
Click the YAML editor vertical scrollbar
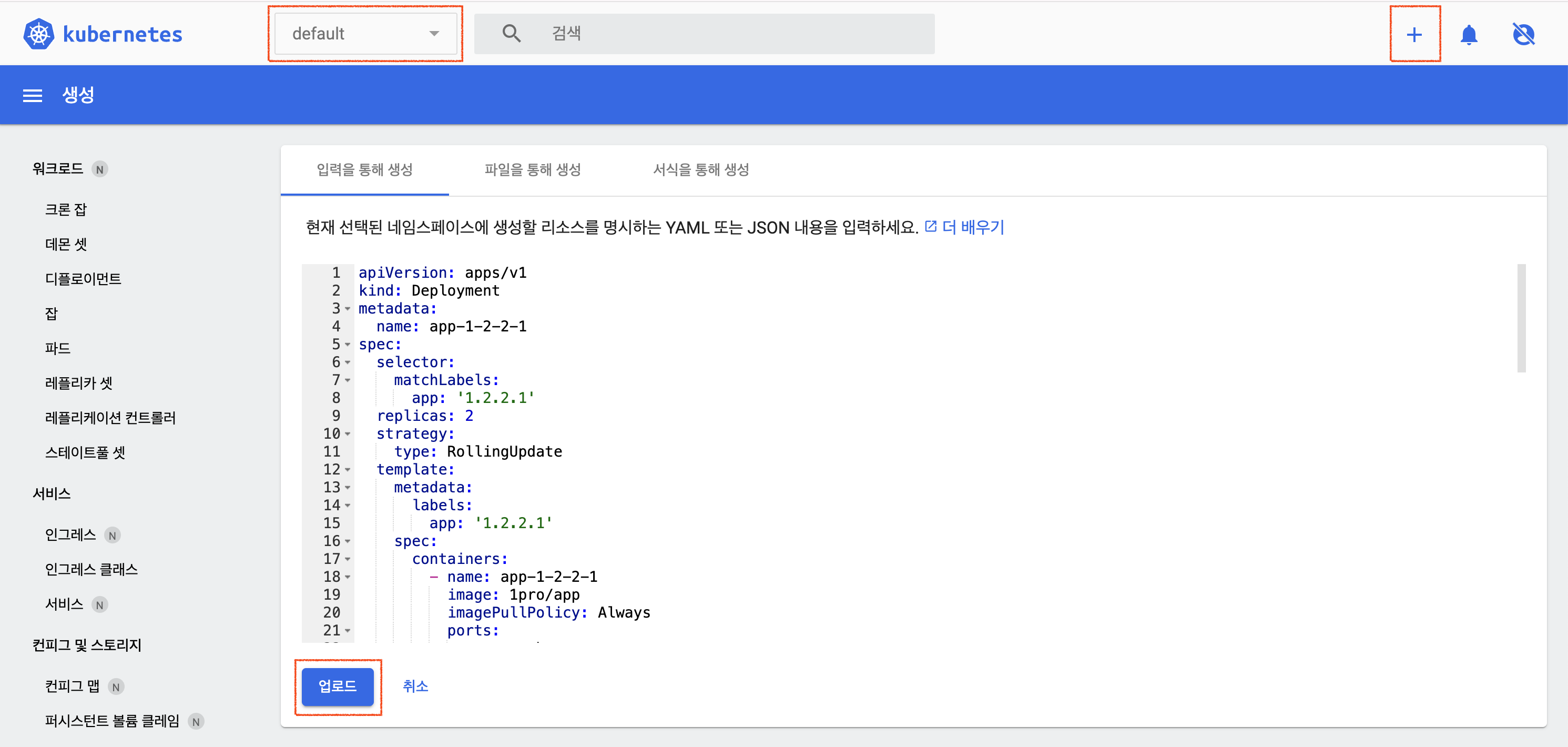pos(1521,318)
